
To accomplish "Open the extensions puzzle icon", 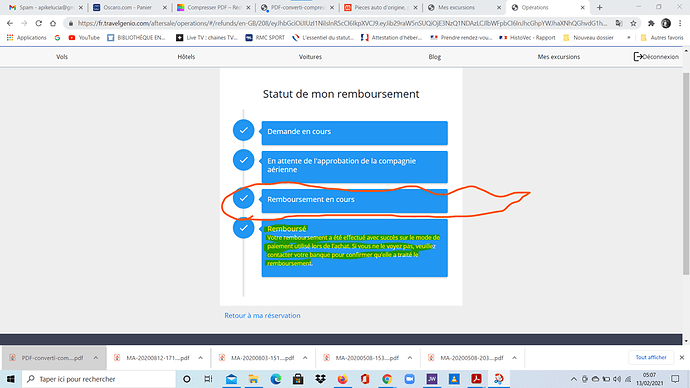I will (x=651, y=23).
